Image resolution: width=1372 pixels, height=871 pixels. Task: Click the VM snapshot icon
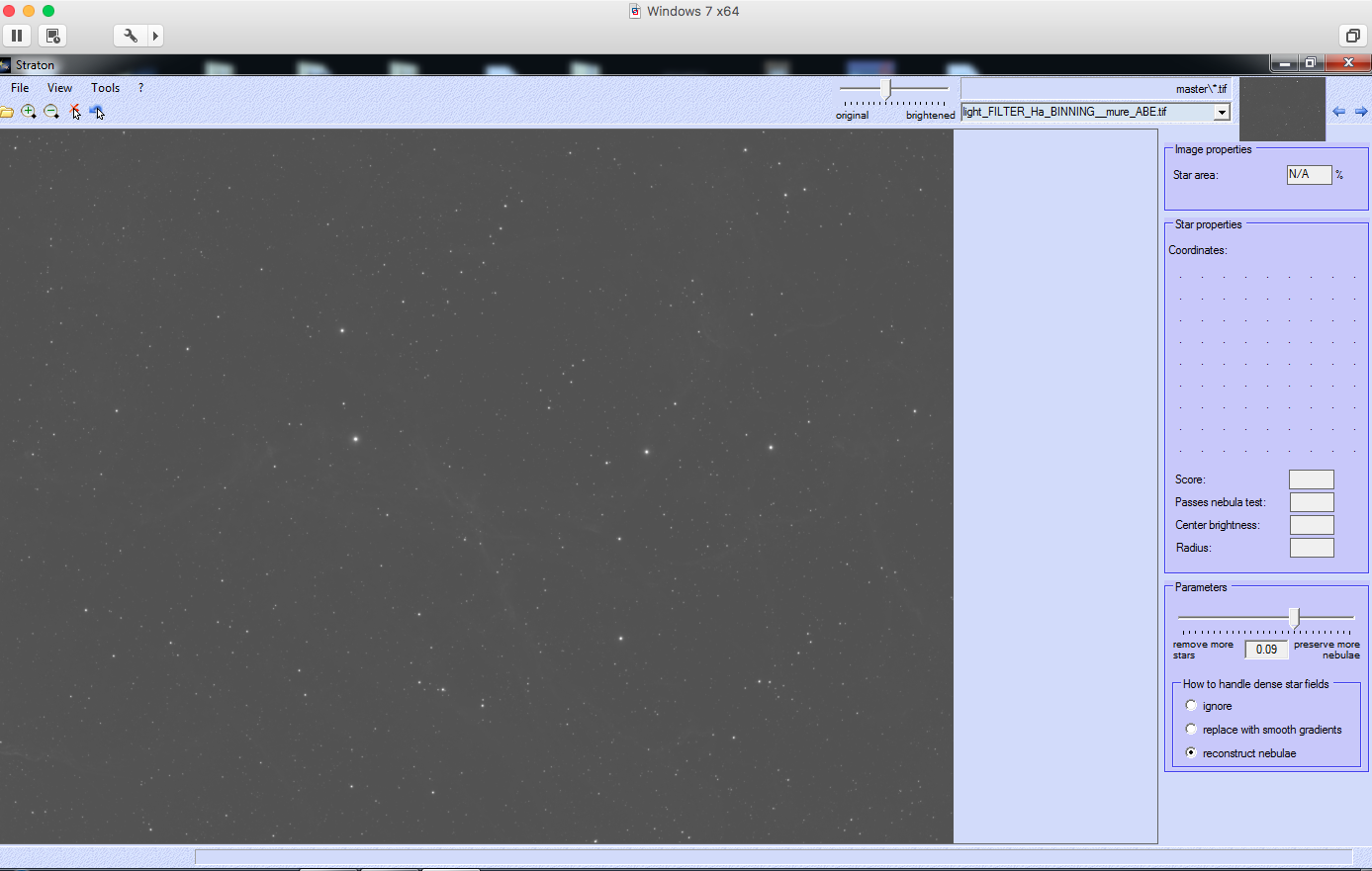click(53, 36)
